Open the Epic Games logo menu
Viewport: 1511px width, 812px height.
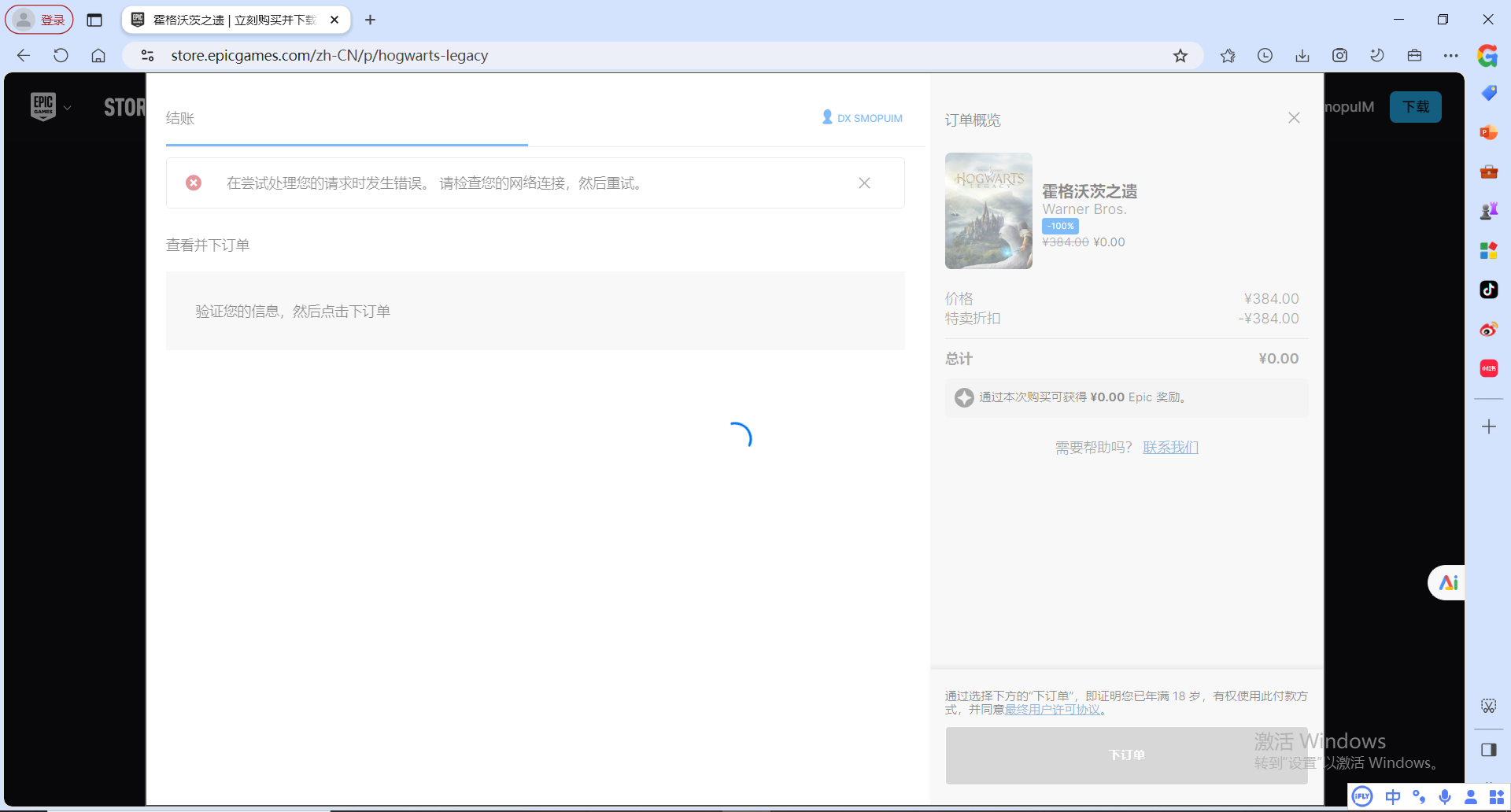(x=43, y=106)
